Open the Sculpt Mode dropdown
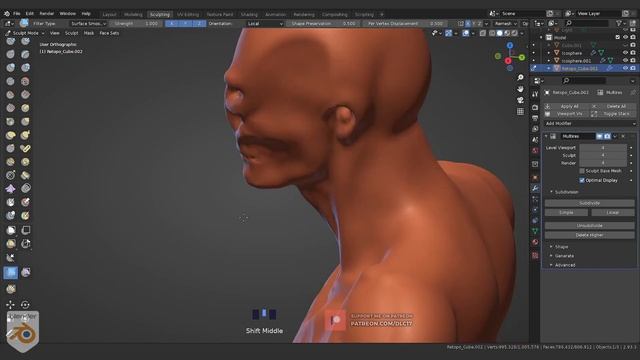640x360 pixels. (x=25, y=33)
